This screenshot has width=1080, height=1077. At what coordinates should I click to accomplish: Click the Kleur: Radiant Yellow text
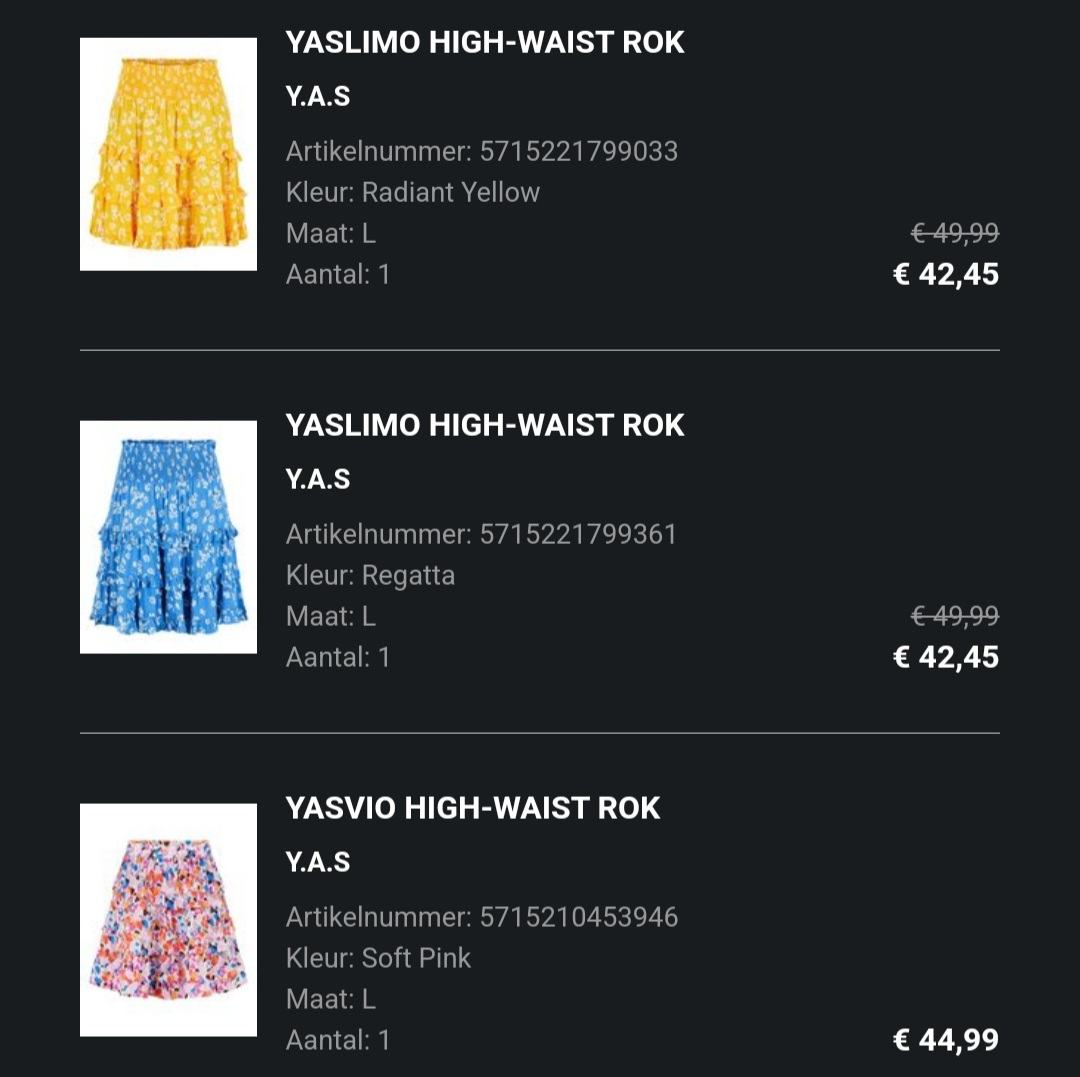[x=413, y=192]
